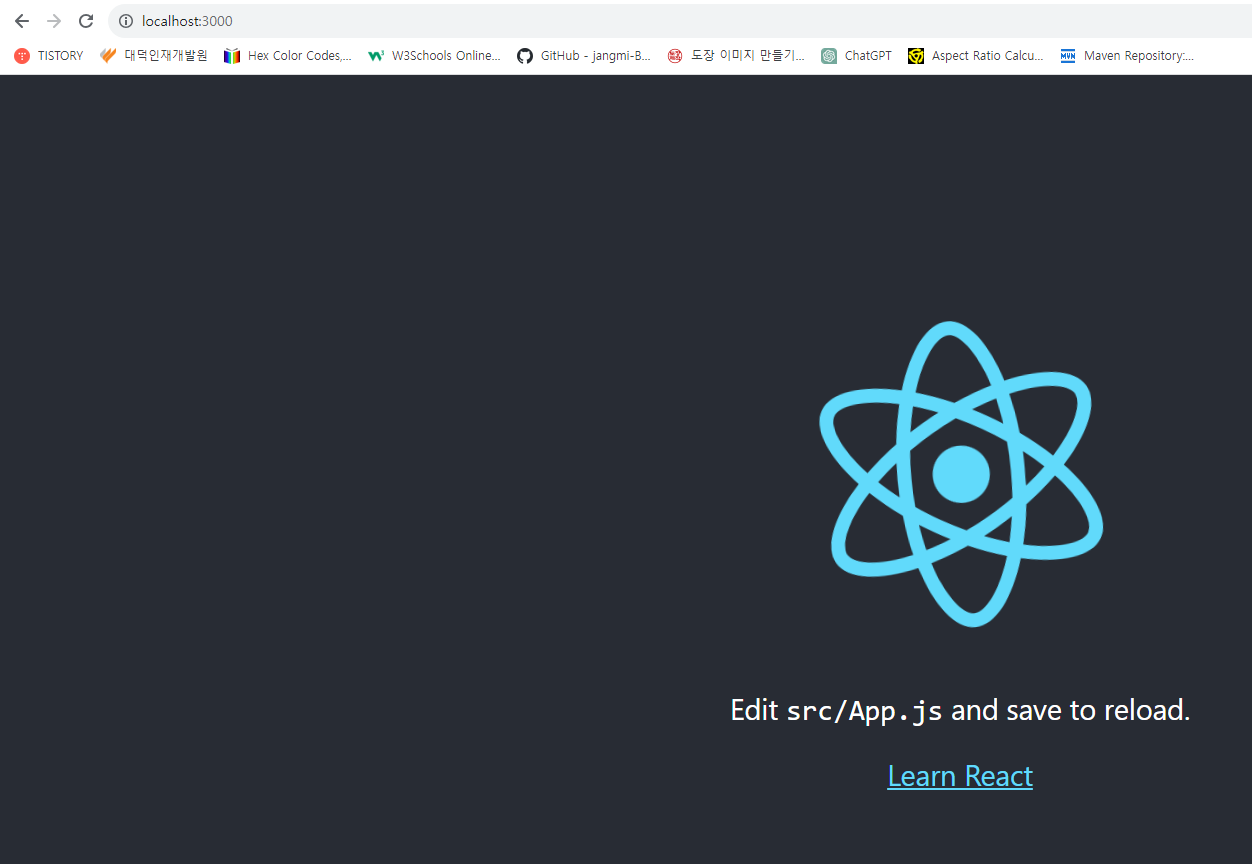Screen dimensions: 1252x864
Task: Follow the Learn React link
Action: click(x=960, y=776)
